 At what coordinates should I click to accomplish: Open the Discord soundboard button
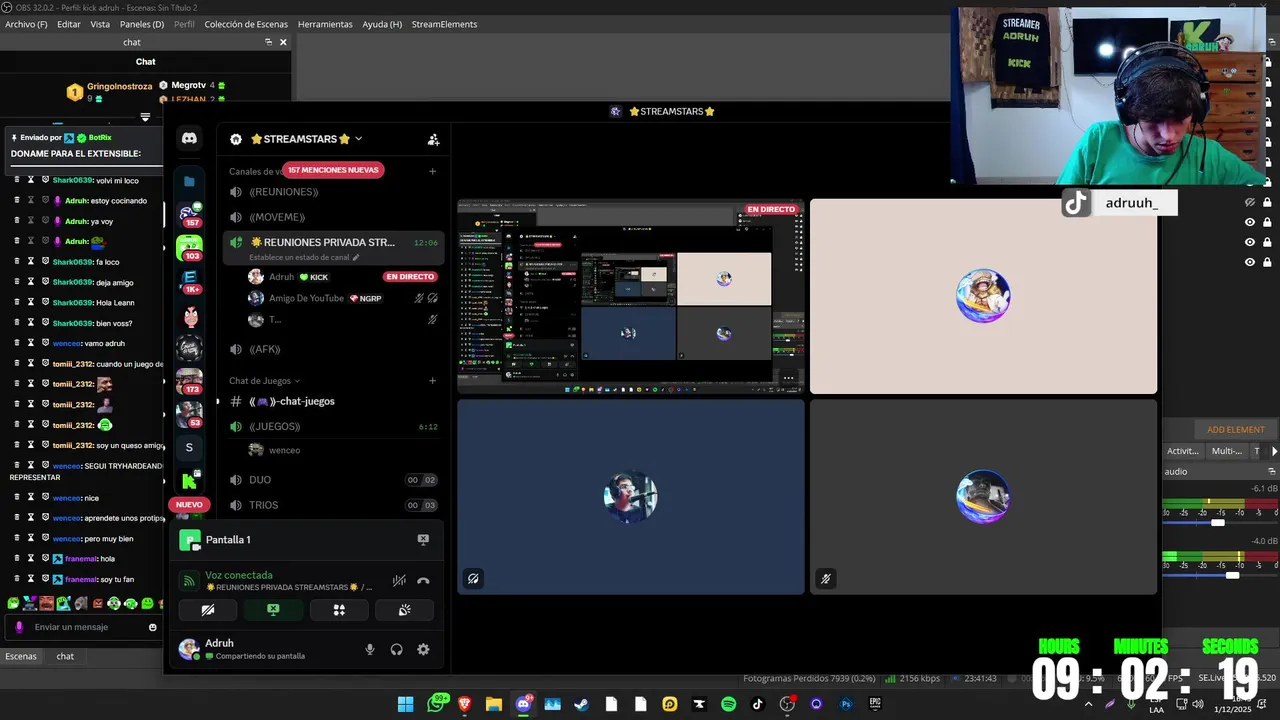(x=404, y=610)
